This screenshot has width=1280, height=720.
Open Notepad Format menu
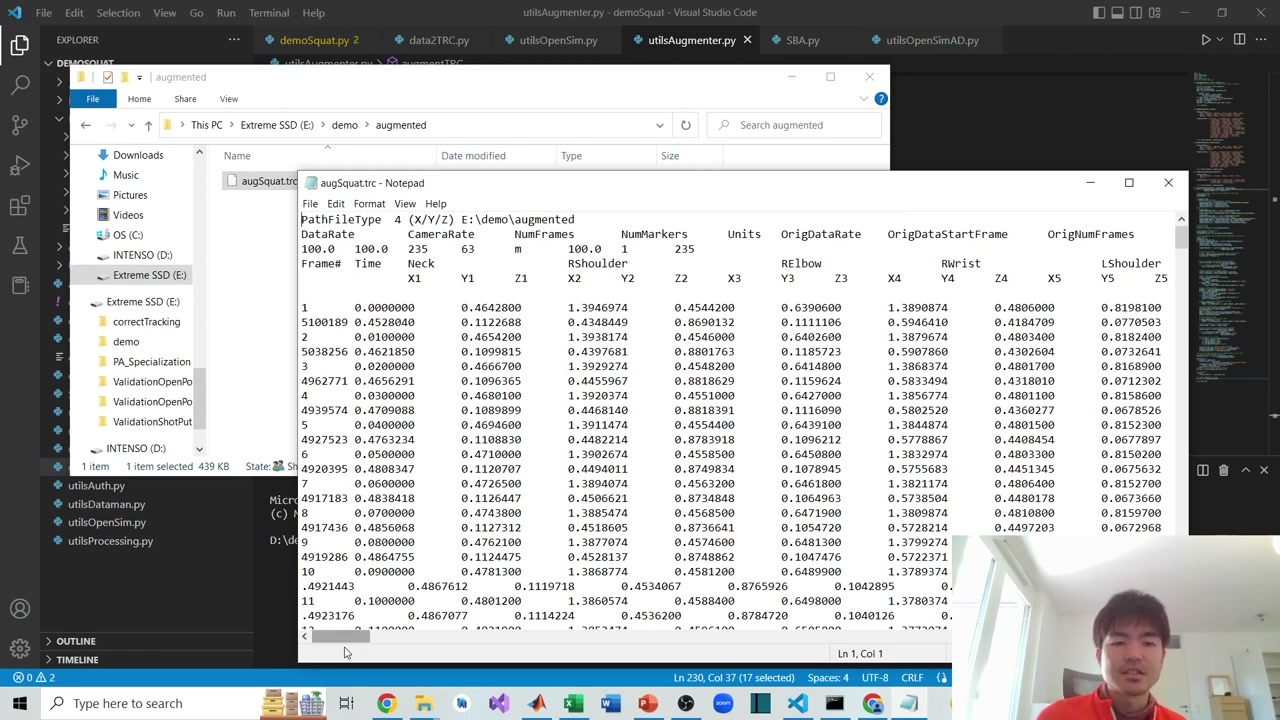click(x=369, y=204)
